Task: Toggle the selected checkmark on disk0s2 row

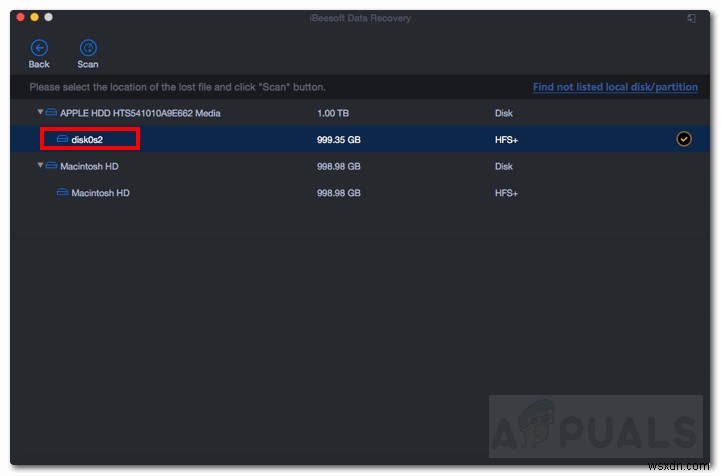Action: 684,139
